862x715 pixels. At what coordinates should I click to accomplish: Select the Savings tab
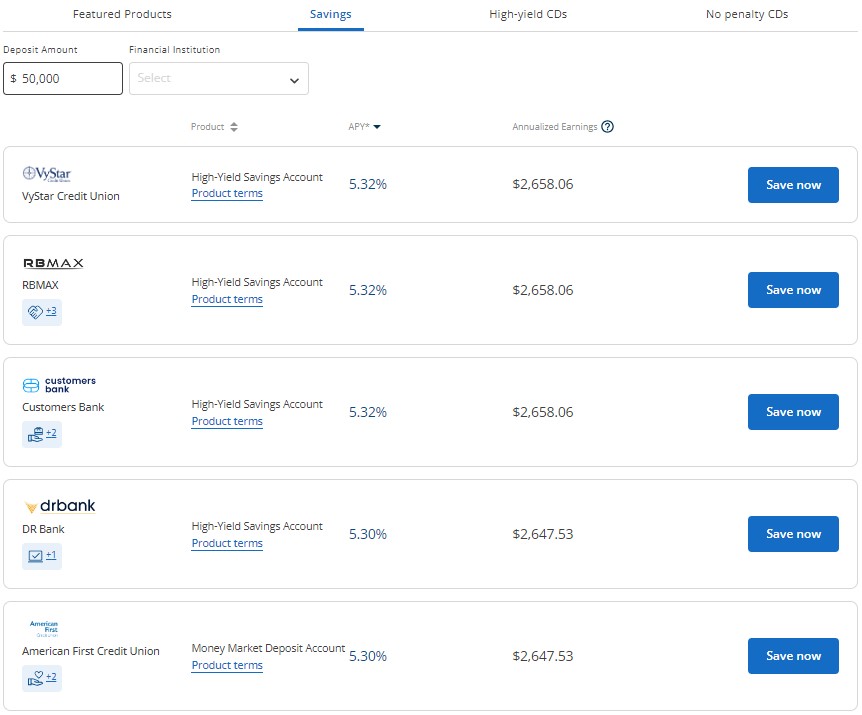330,14
